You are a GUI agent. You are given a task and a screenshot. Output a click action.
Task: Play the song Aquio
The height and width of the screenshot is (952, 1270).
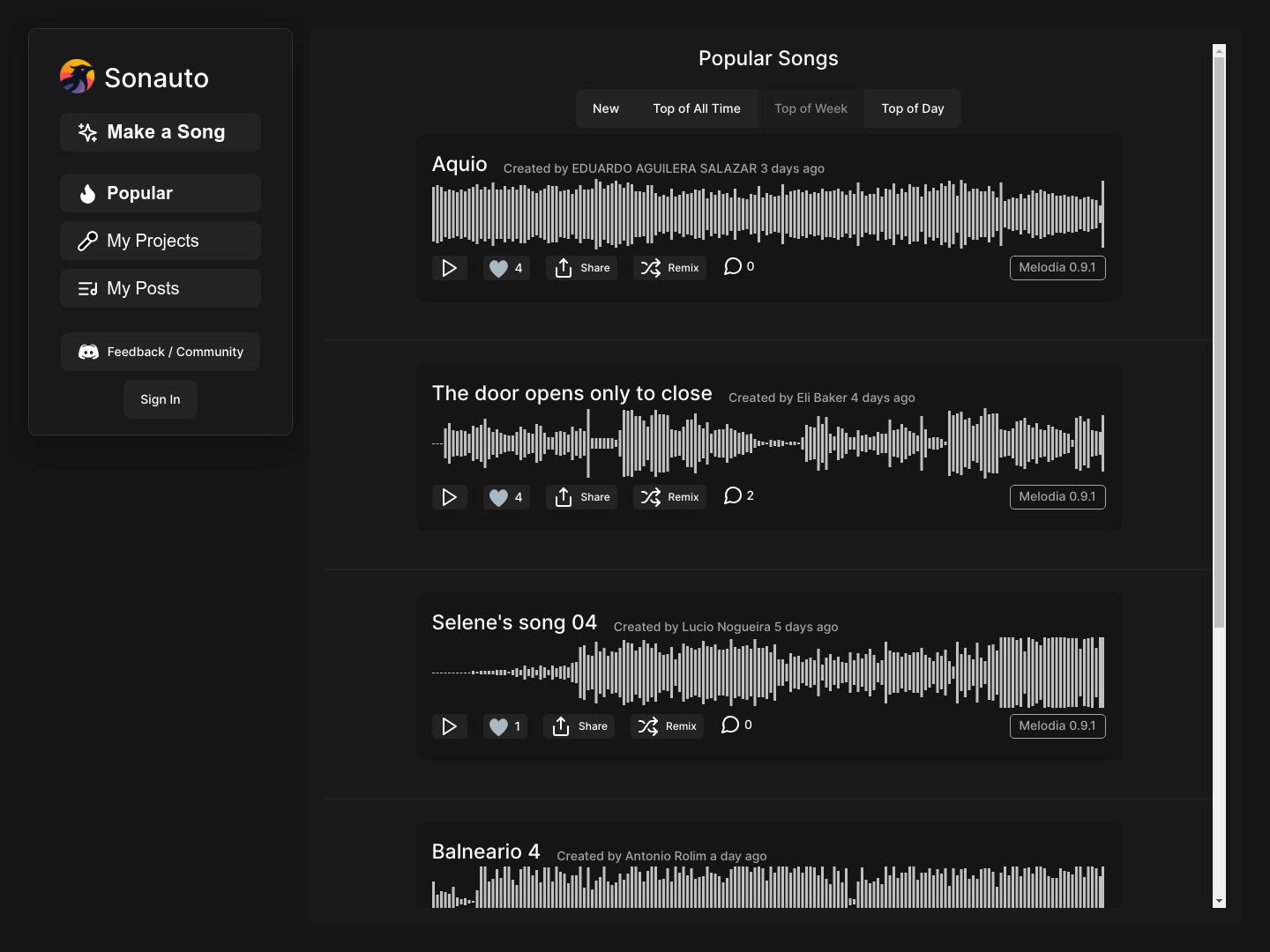tap(449, 268)
